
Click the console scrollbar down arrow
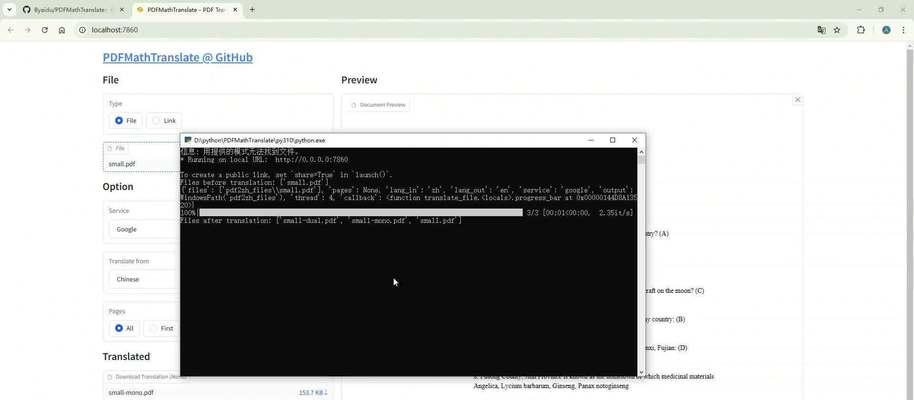point(641,372)
